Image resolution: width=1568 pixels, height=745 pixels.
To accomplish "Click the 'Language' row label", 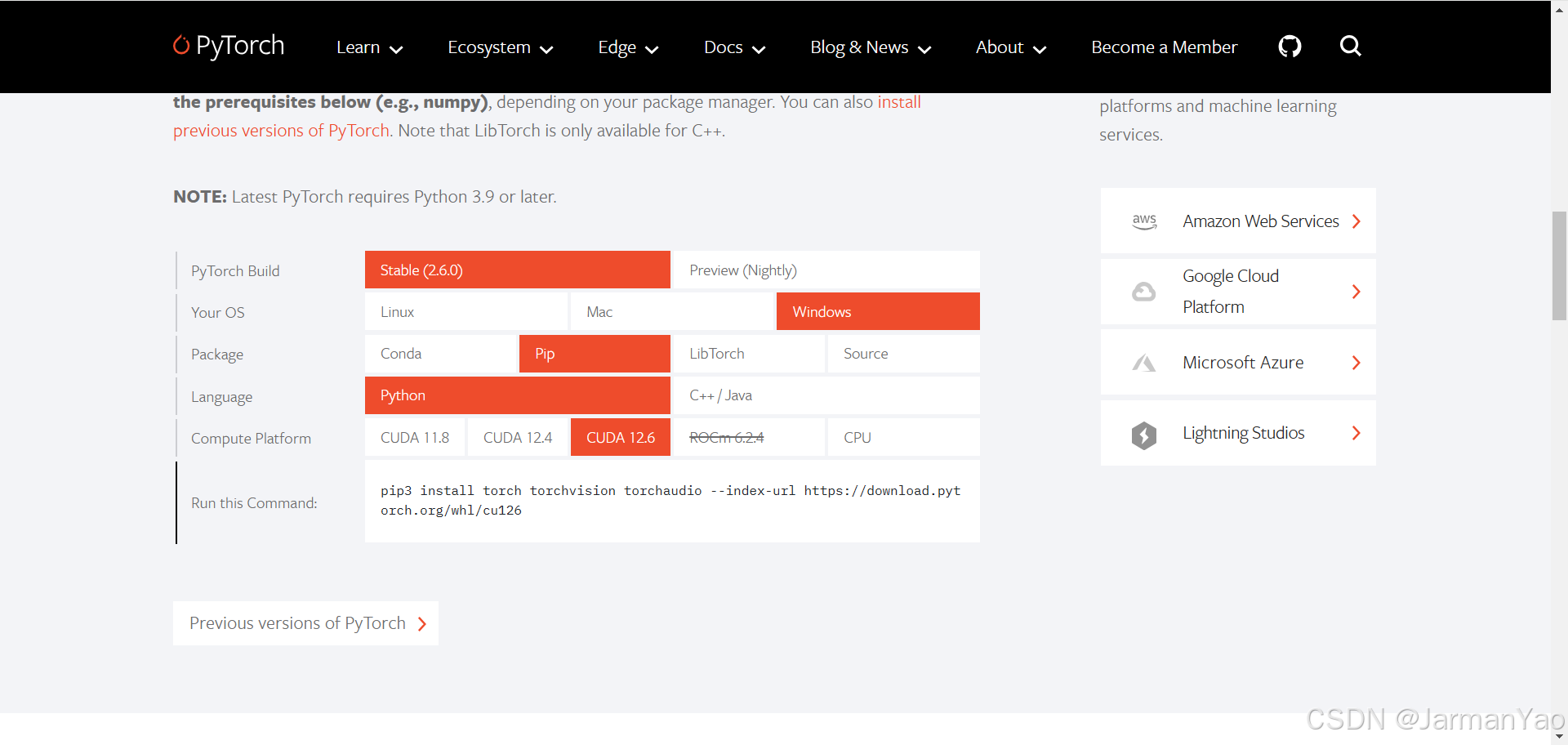I will coord(221,397).
